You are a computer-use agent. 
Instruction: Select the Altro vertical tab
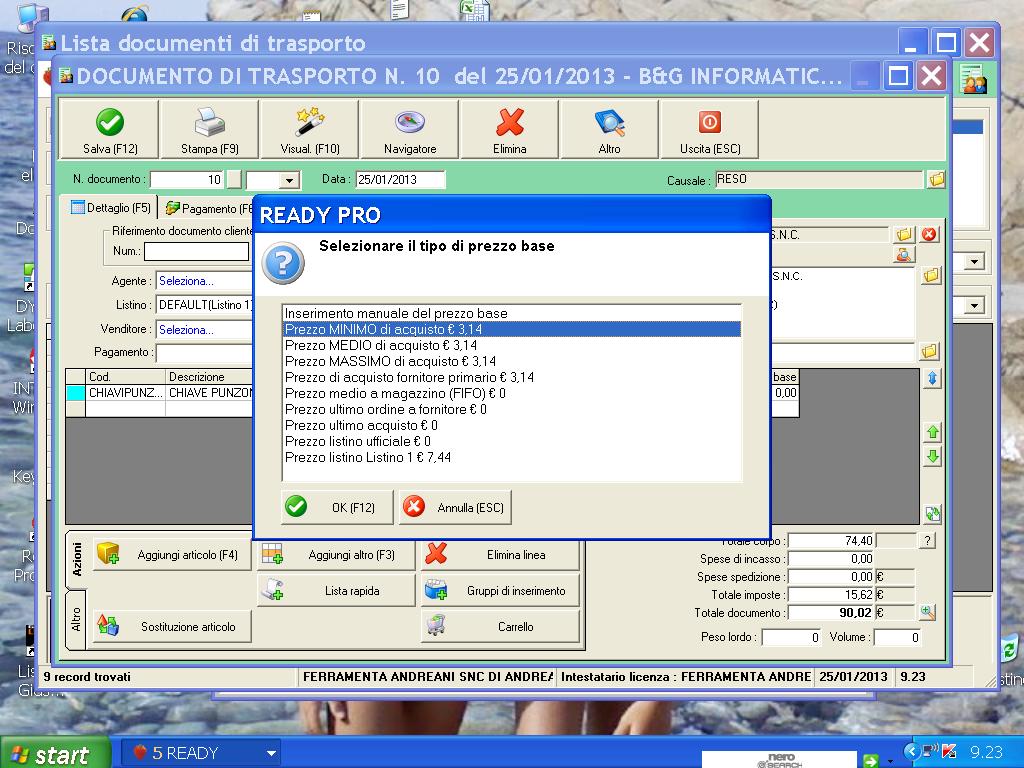pos(76,619)
